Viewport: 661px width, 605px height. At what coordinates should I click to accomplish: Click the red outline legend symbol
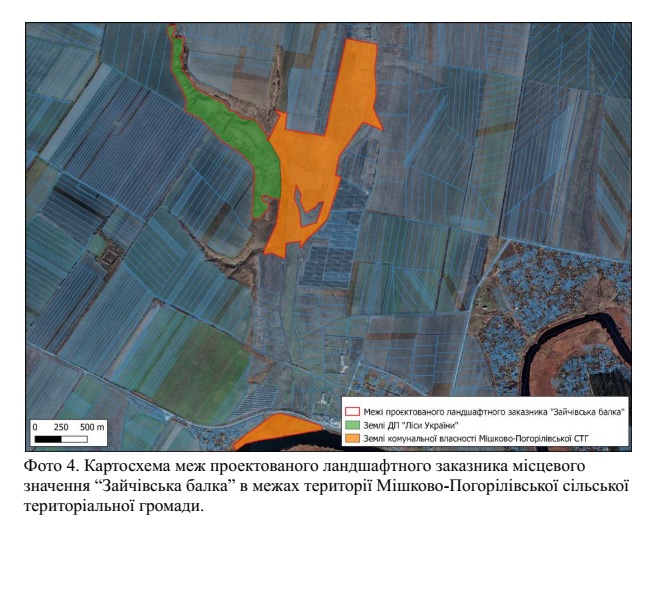tap(351, 412)
